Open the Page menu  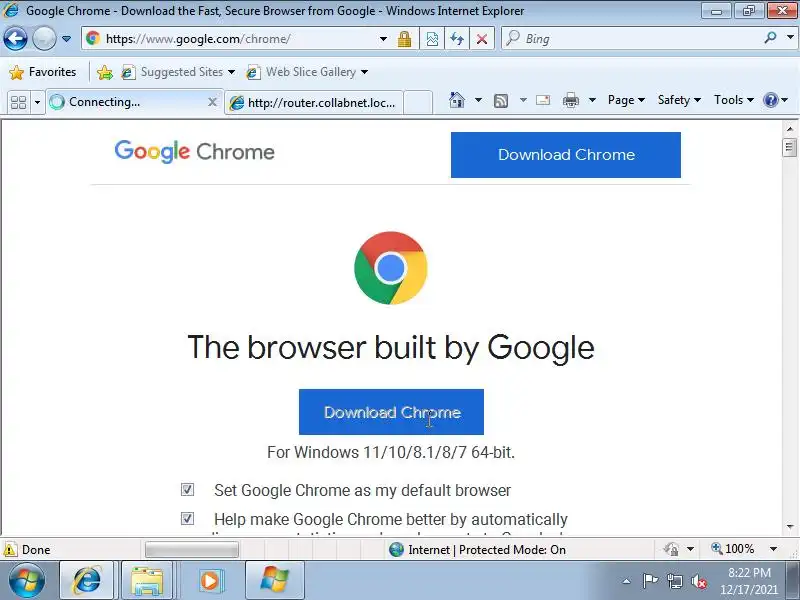626,100
